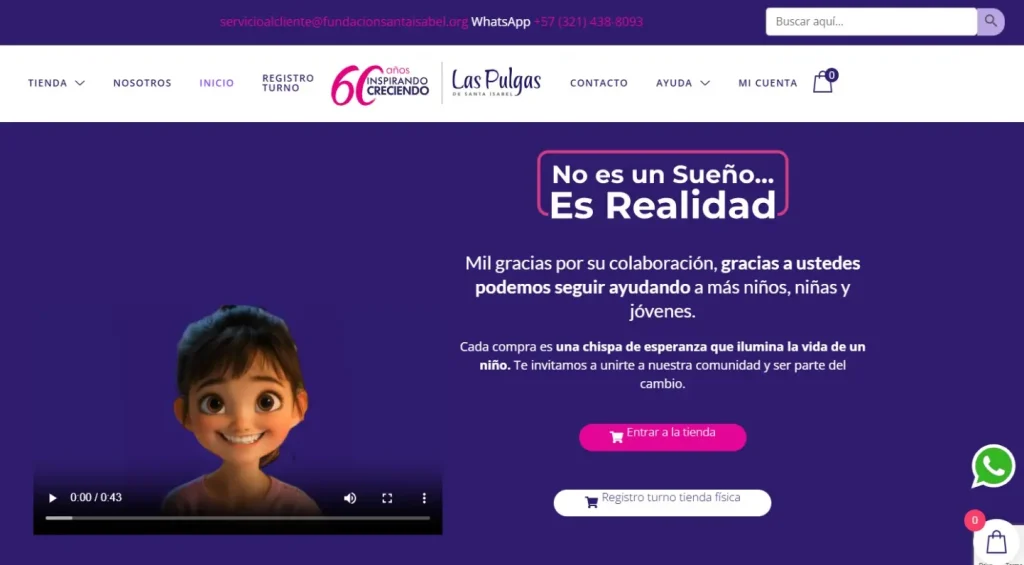
Task: Open the header shopping cart icon
Action: [824, 82]
